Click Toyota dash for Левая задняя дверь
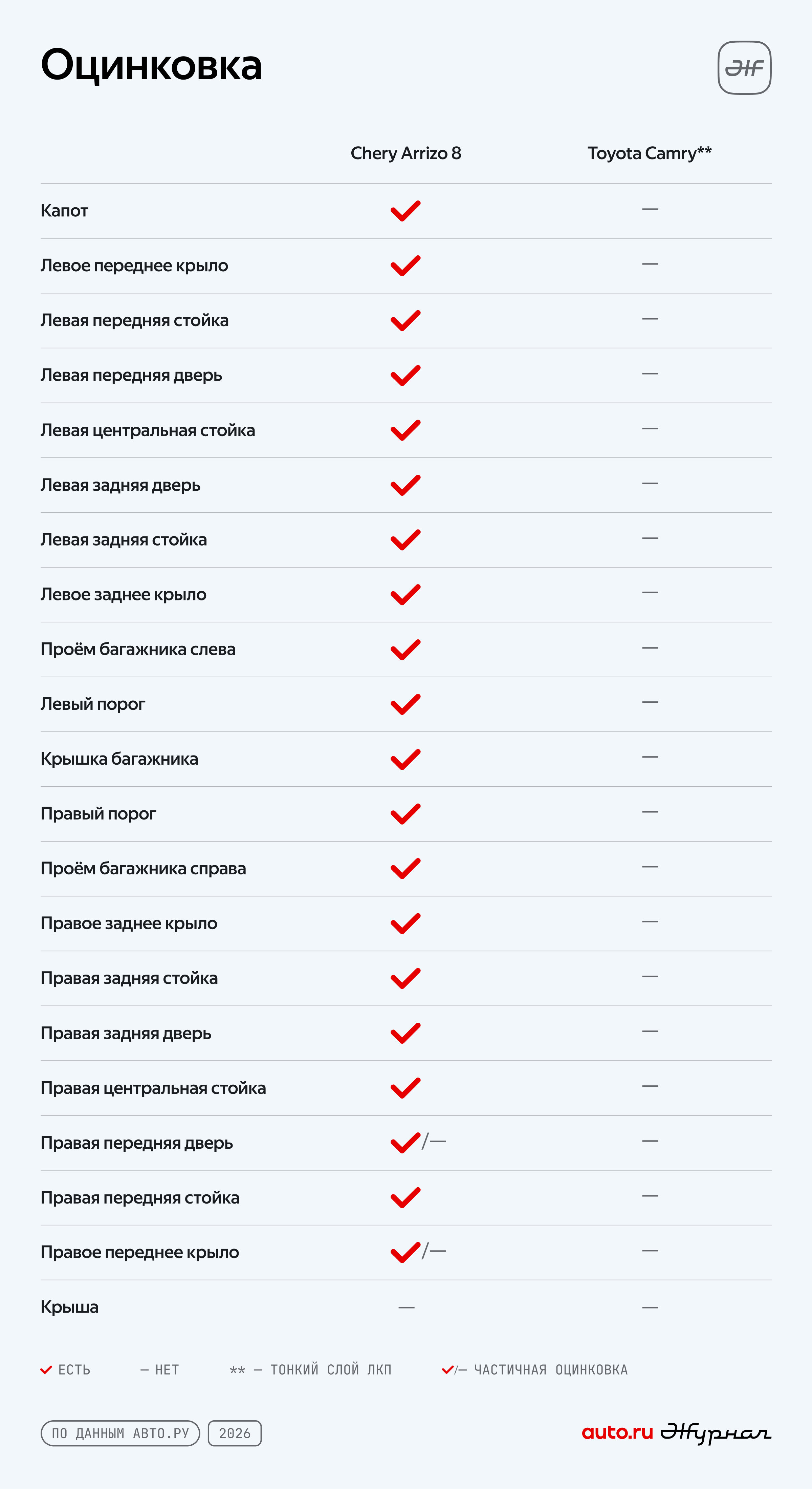 (x=650, y=483)
